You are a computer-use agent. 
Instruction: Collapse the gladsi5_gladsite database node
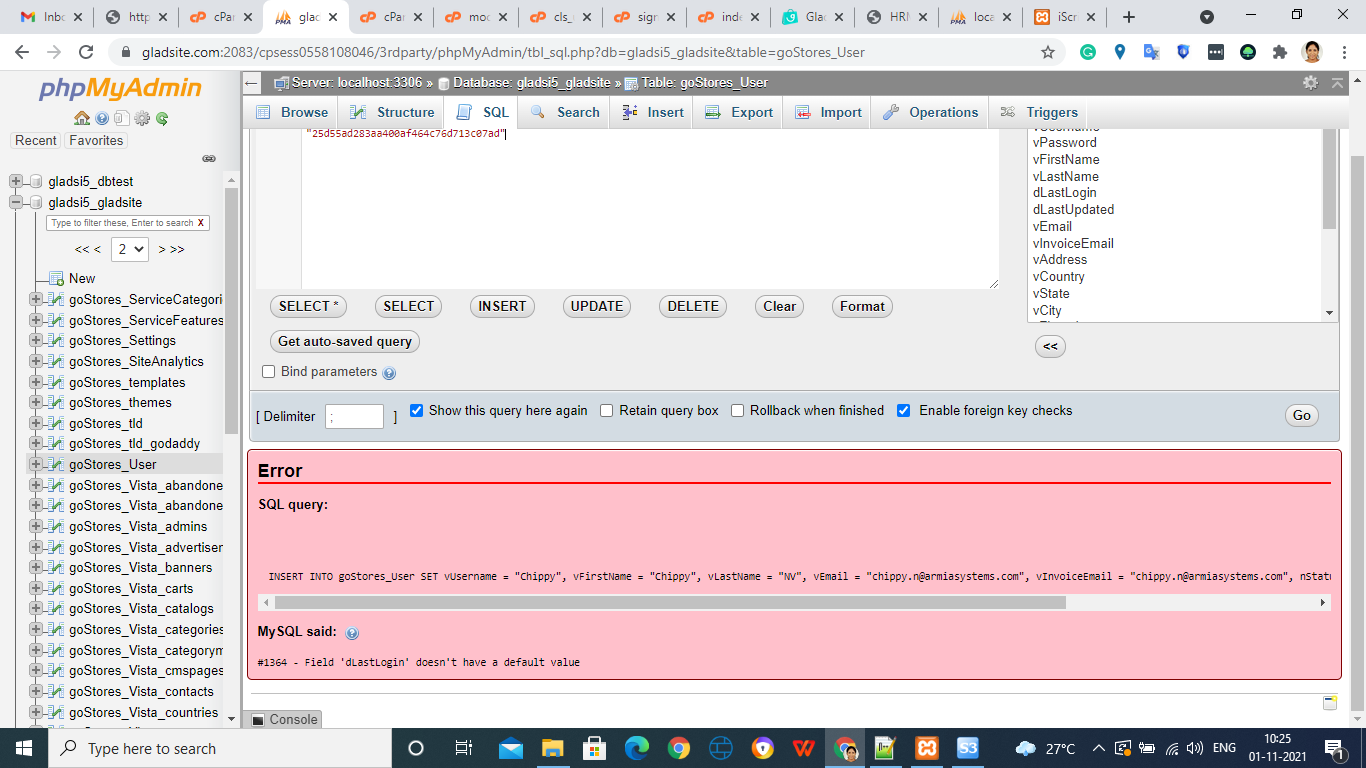(x=16, y=203)
